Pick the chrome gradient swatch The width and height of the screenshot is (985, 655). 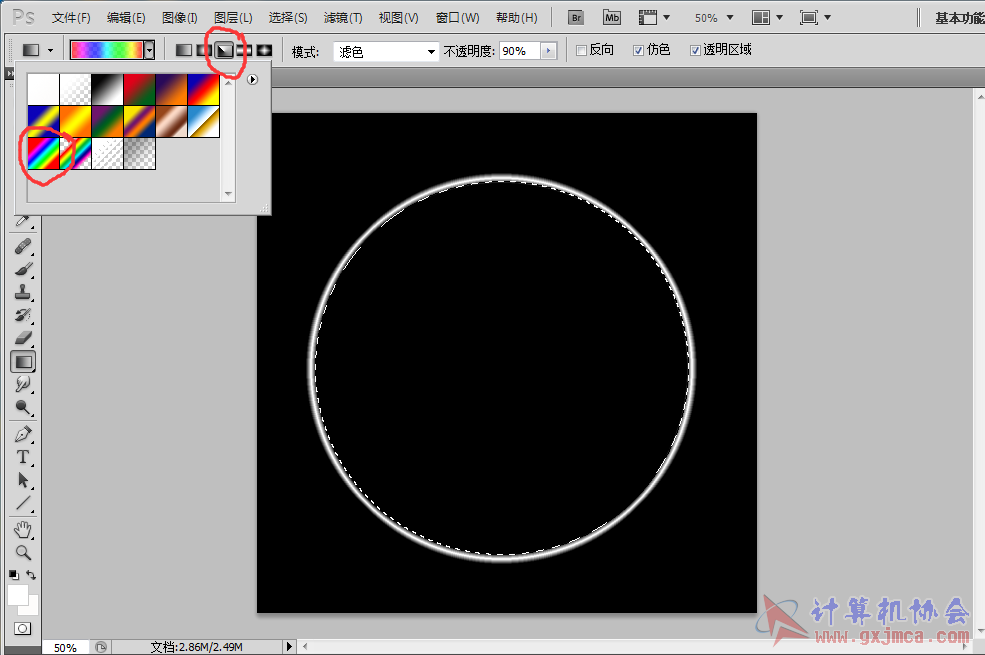204,121
